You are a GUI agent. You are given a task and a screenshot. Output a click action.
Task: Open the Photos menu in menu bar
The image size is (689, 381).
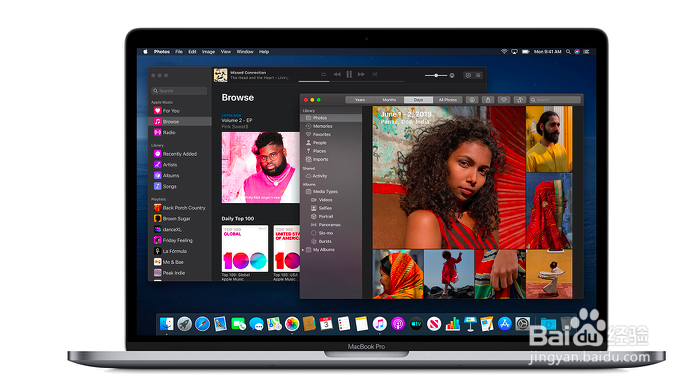coord(162,51)
